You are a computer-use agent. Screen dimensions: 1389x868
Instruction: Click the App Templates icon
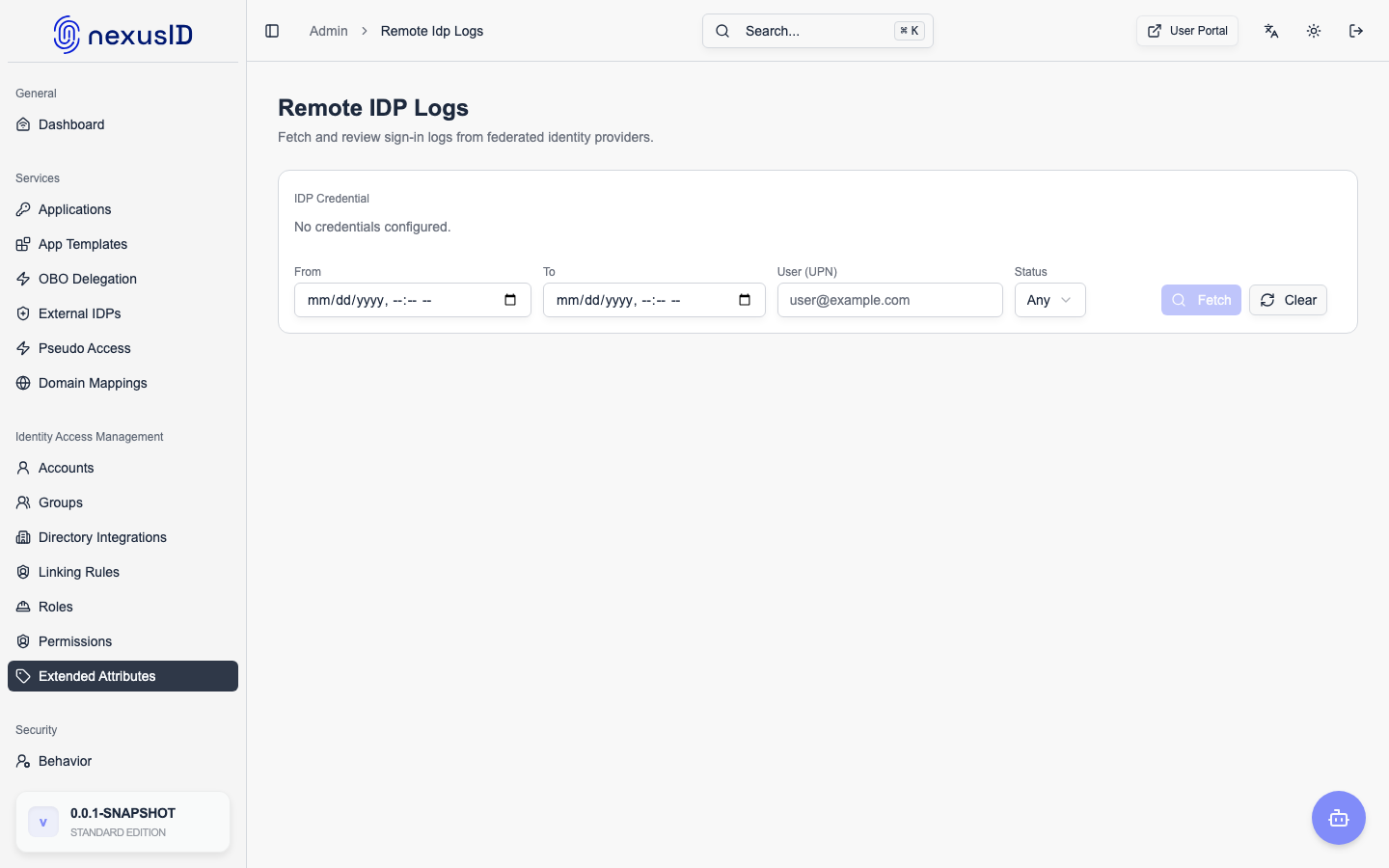(x=23, y=244)
